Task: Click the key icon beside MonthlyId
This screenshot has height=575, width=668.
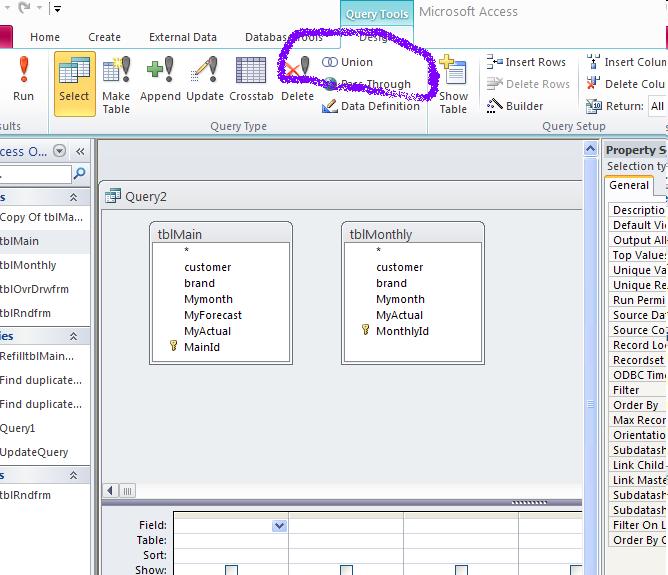Action: point(366,330)
